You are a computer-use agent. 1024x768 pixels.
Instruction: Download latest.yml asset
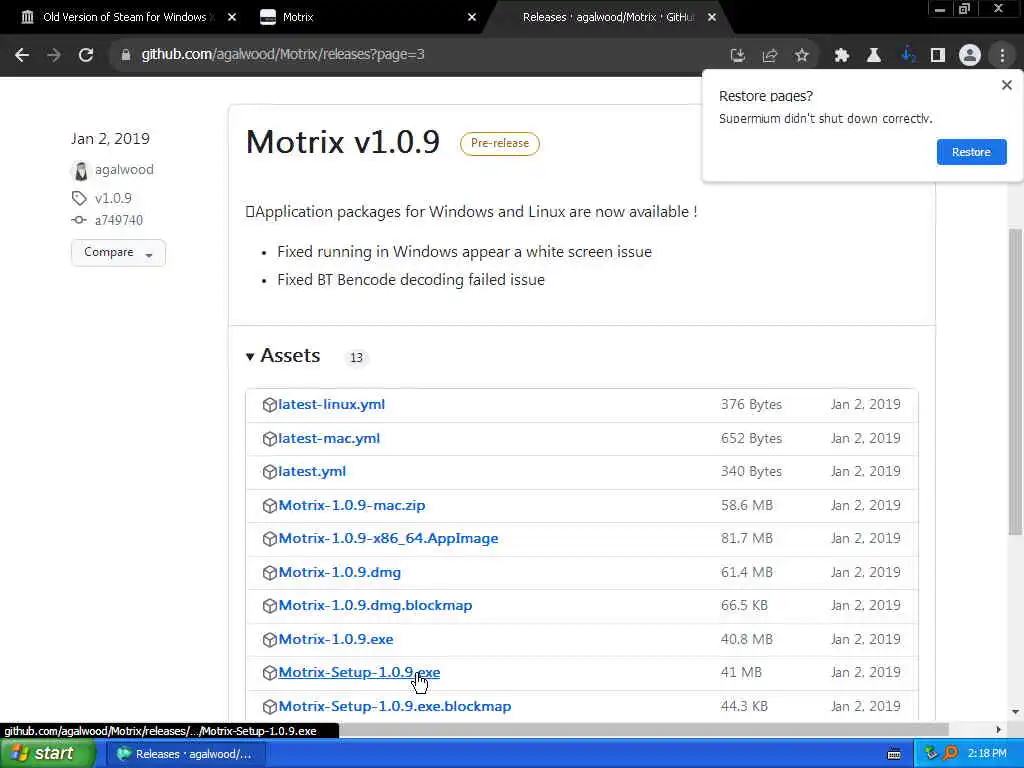pyautogui.click(x=312, y=472)
